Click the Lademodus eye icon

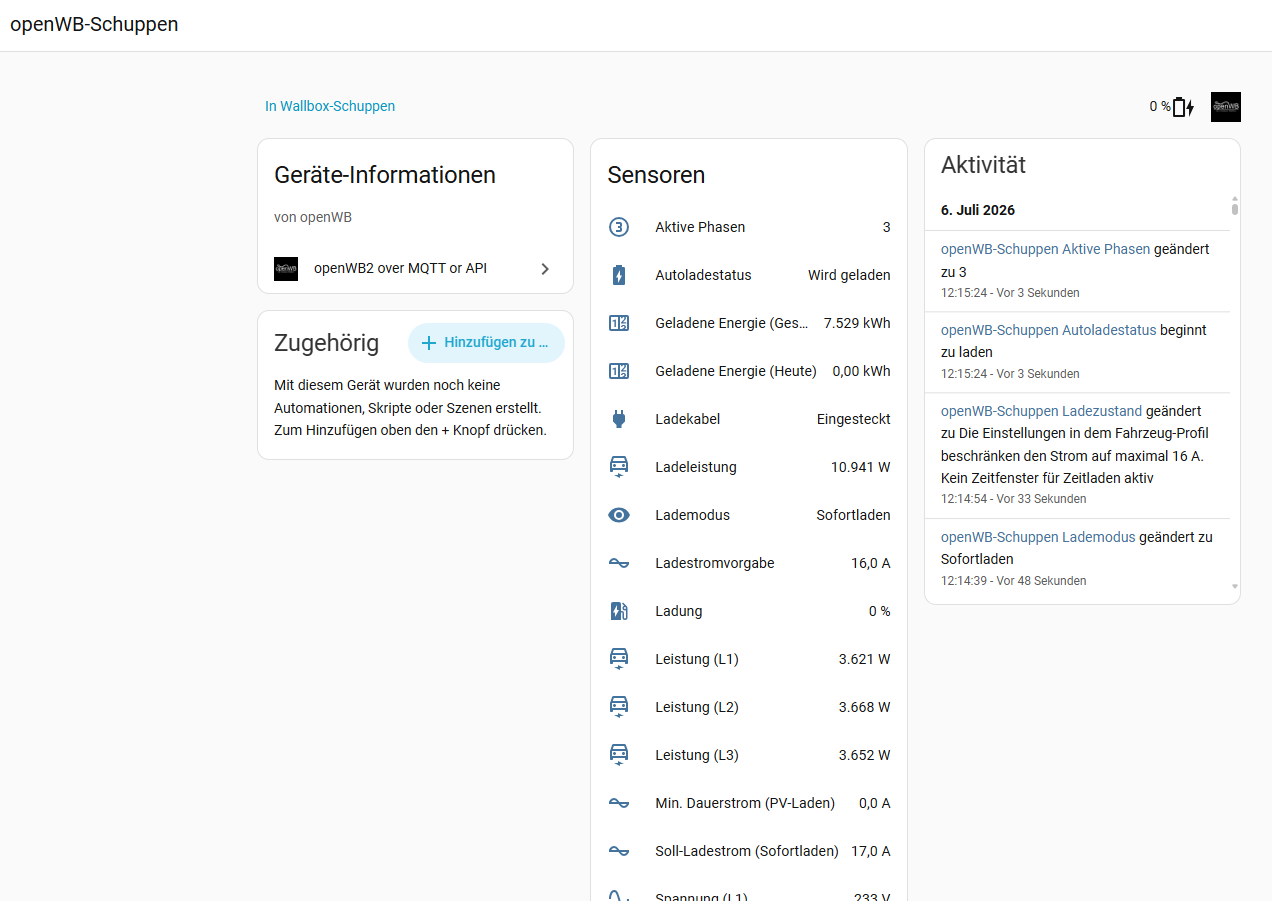coord(619,515)
